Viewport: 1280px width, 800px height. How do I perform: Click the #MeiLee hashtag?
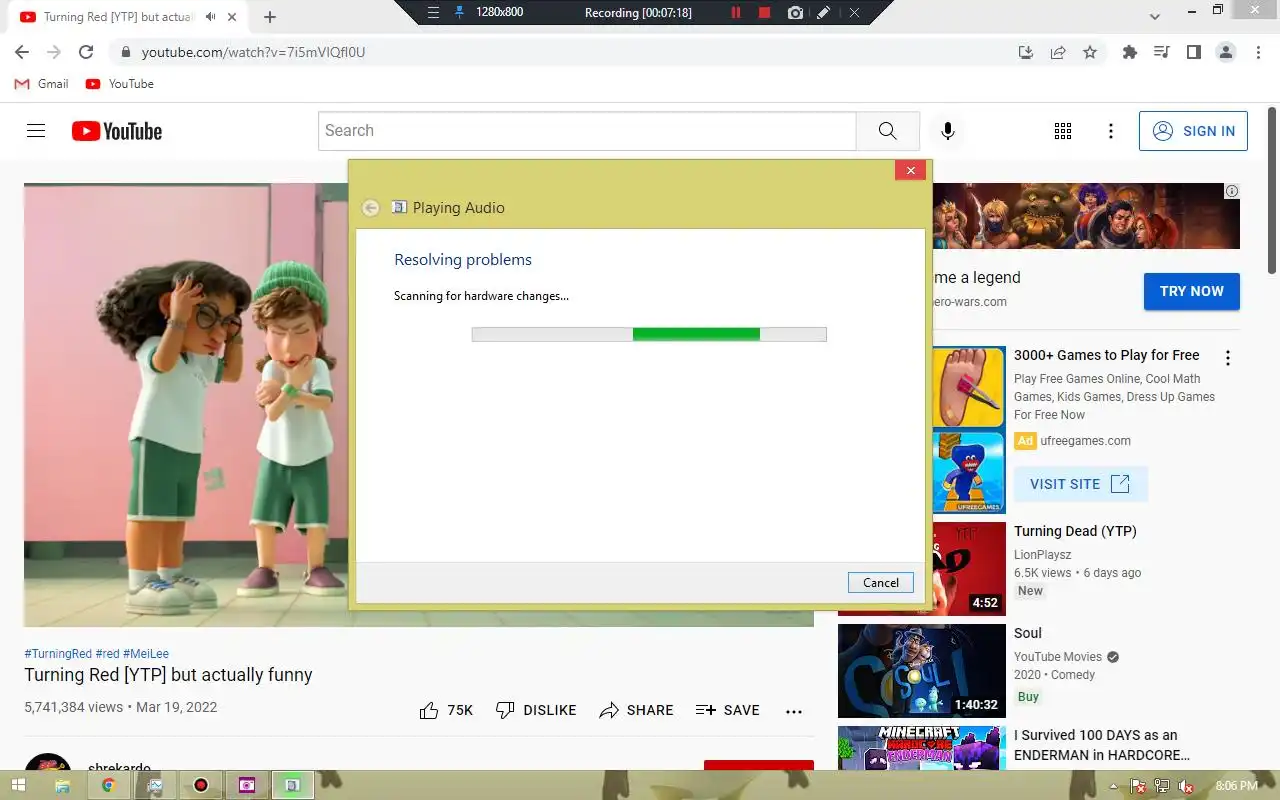[x=146, y=654]
